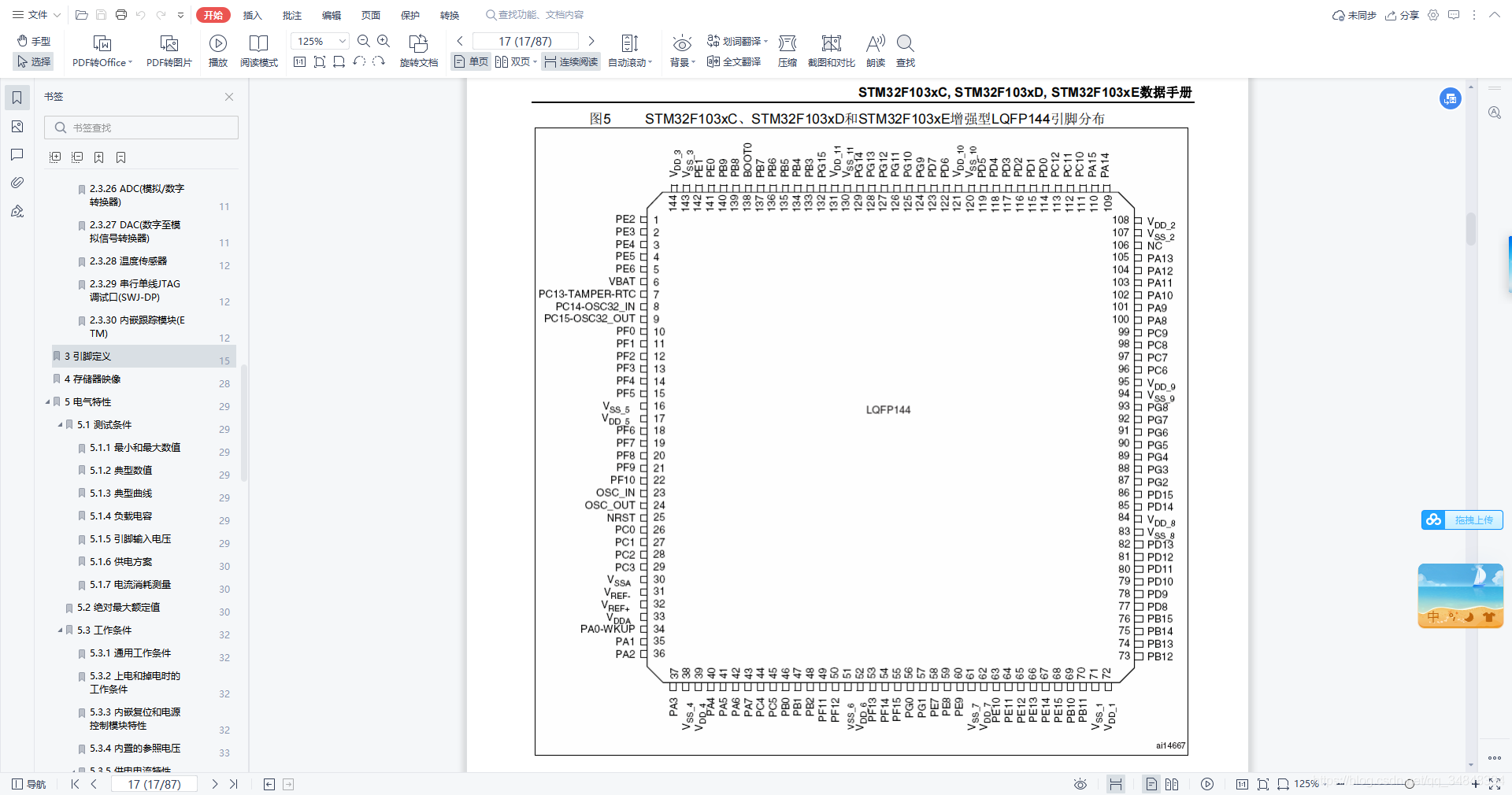Open bookmark 5.2 绝对最大额定值
Screen dimensions: 1512x795
(x=118, y=608)
